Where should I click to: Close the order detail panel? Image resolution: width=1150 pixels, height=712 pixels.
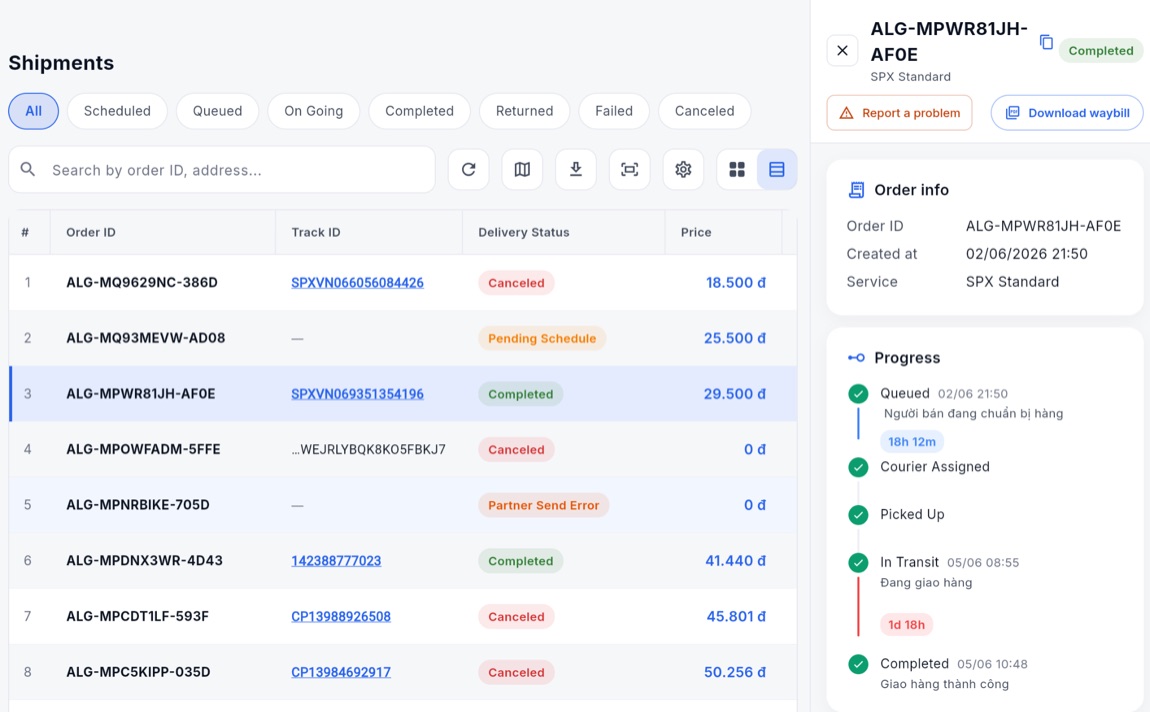843,51
